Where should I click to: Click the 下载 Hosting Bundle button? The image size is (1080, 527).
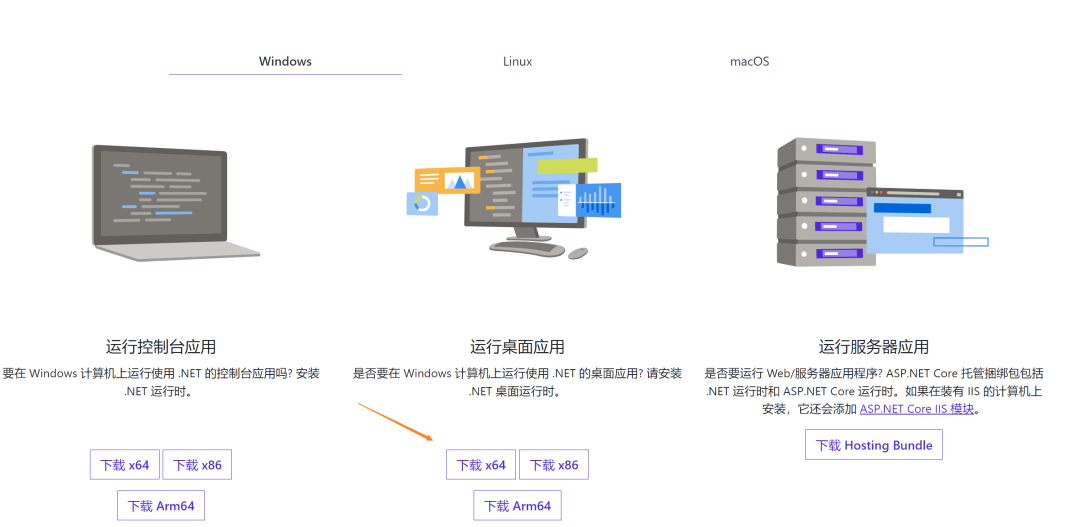pos(874,445)
